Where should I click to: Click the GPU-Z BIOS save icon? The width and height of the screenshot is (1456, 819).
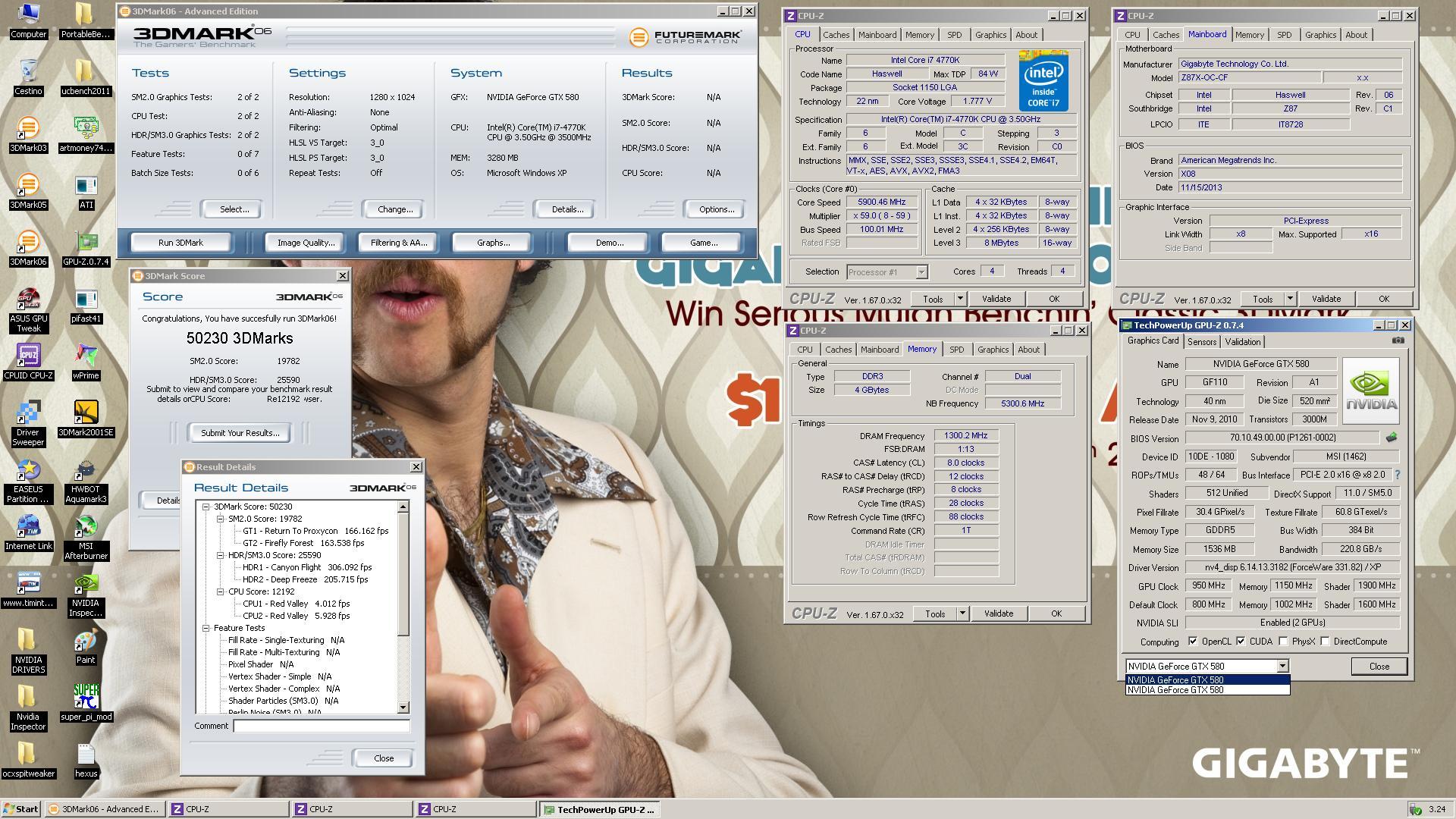(1391, 437)
